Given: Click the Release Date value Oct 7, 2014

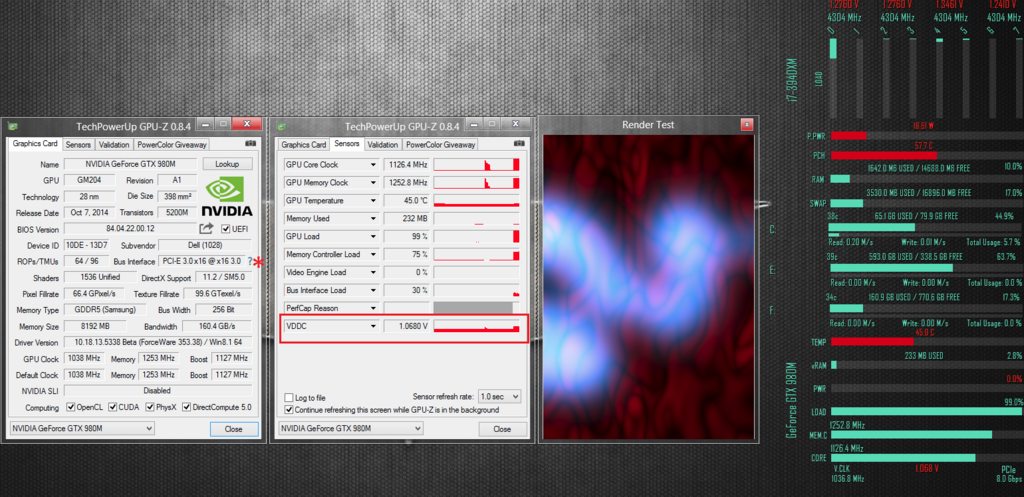Looking at the screenshot, I should (x=89, y=213).
